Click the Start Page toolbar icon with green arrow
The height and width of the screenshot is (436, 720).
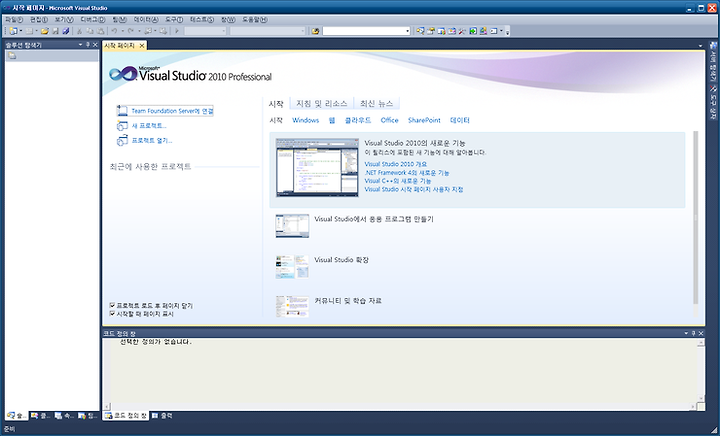pyautogui.click(x=473, y=31)
